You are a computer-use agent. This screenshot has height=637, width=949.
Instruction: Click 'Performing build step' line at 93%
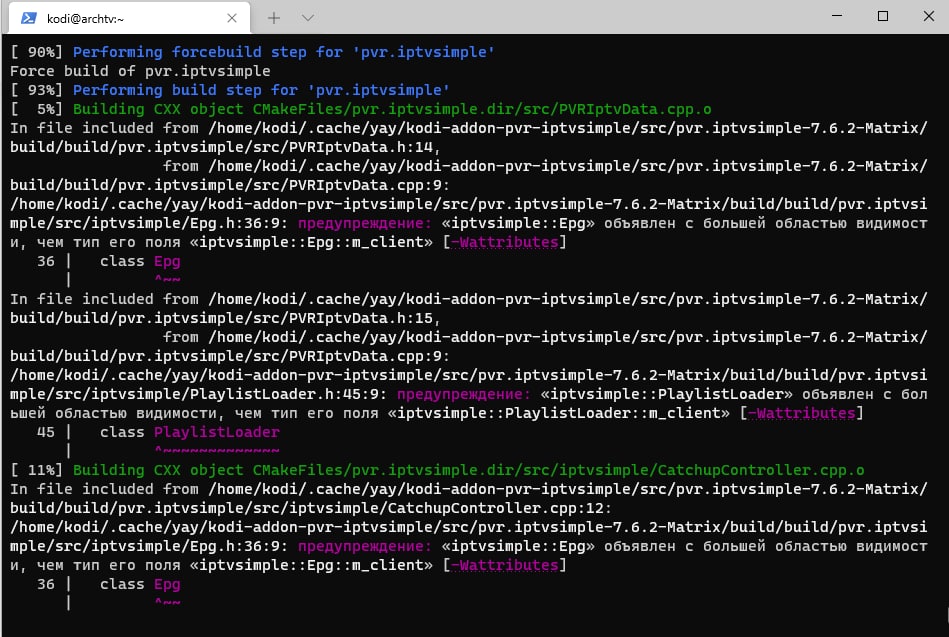click(261, 90)
